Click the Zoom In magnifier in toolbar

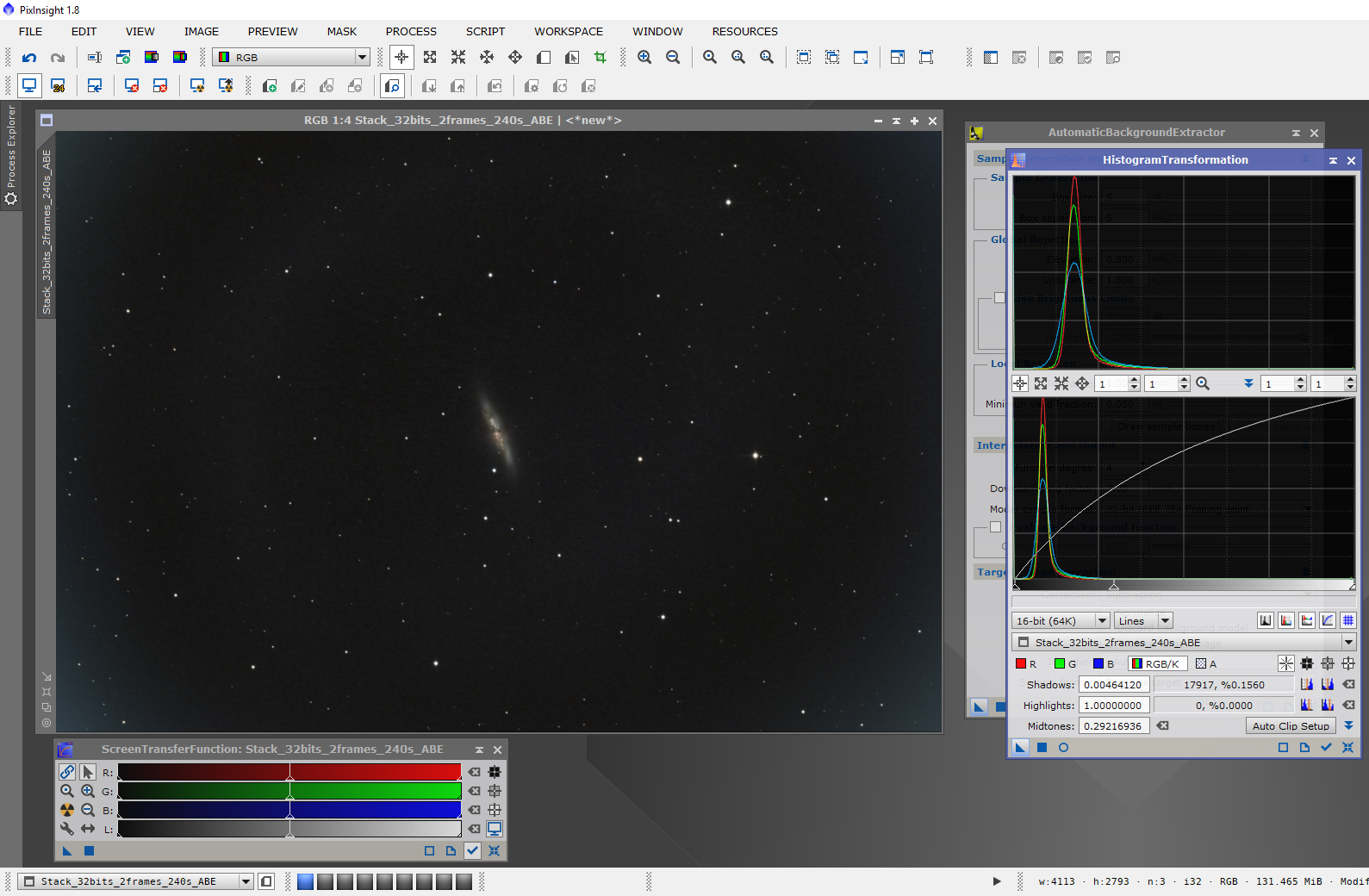(x=644, y=58)
